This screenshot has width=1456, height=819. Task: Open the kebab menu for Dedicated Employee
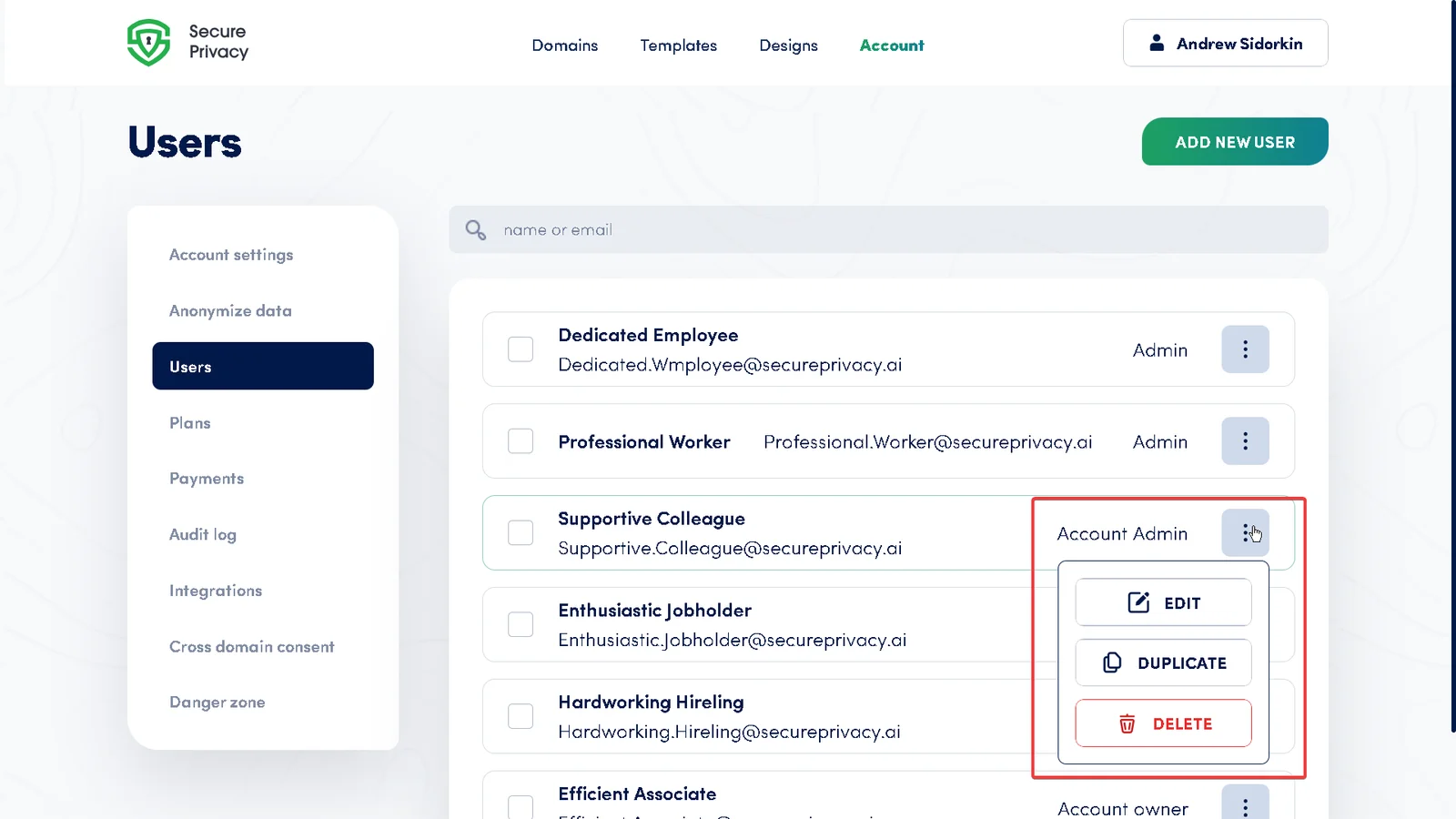pos(1246,349)
